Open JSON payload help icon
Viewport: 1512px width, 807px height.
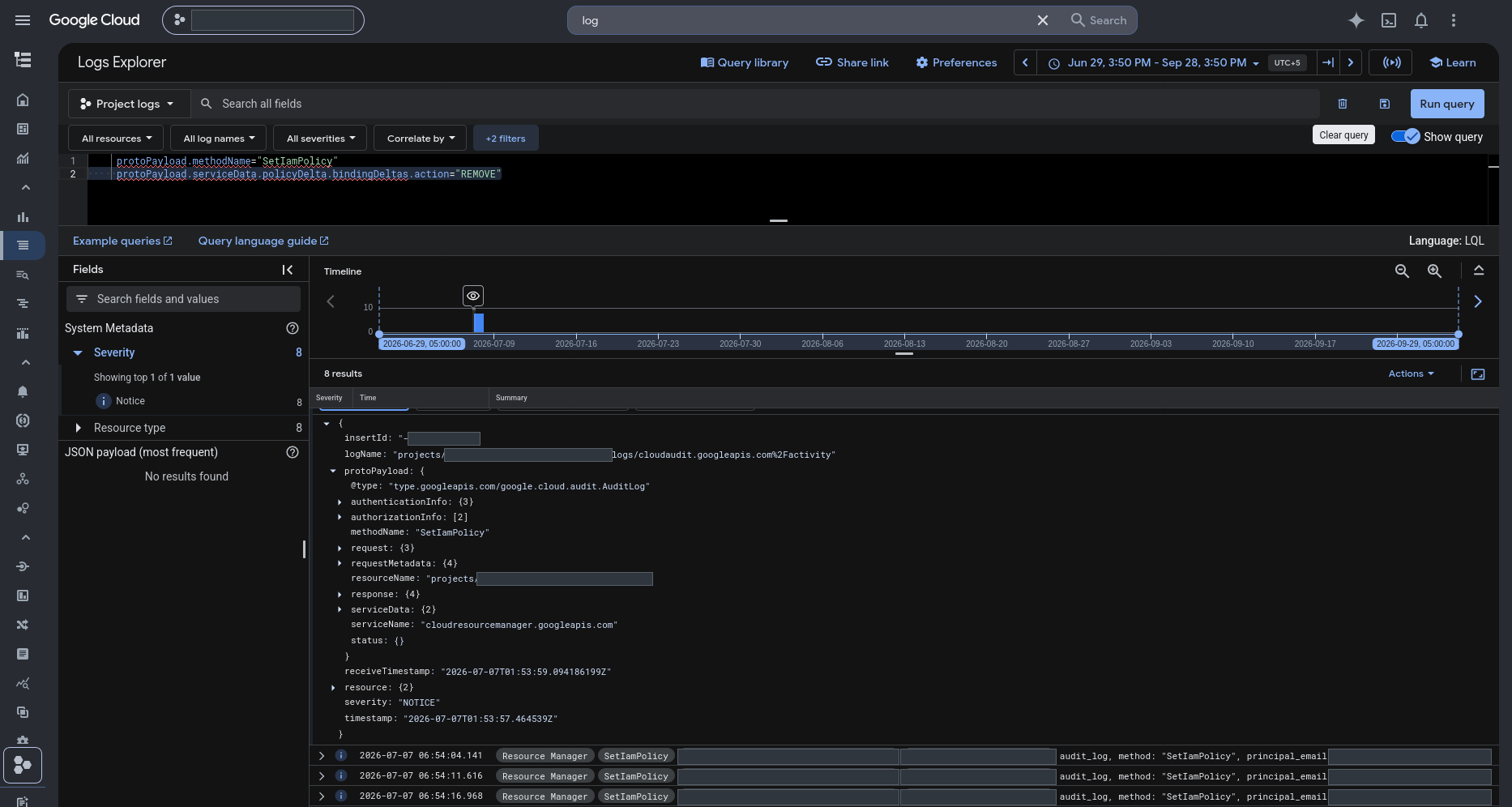tap(293, 452)
